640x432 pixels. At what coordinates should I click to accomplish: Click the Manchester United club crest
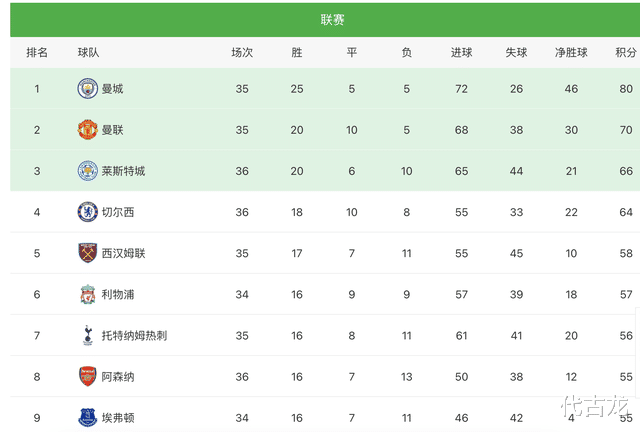pyautogui.click(x=88, y=130)
